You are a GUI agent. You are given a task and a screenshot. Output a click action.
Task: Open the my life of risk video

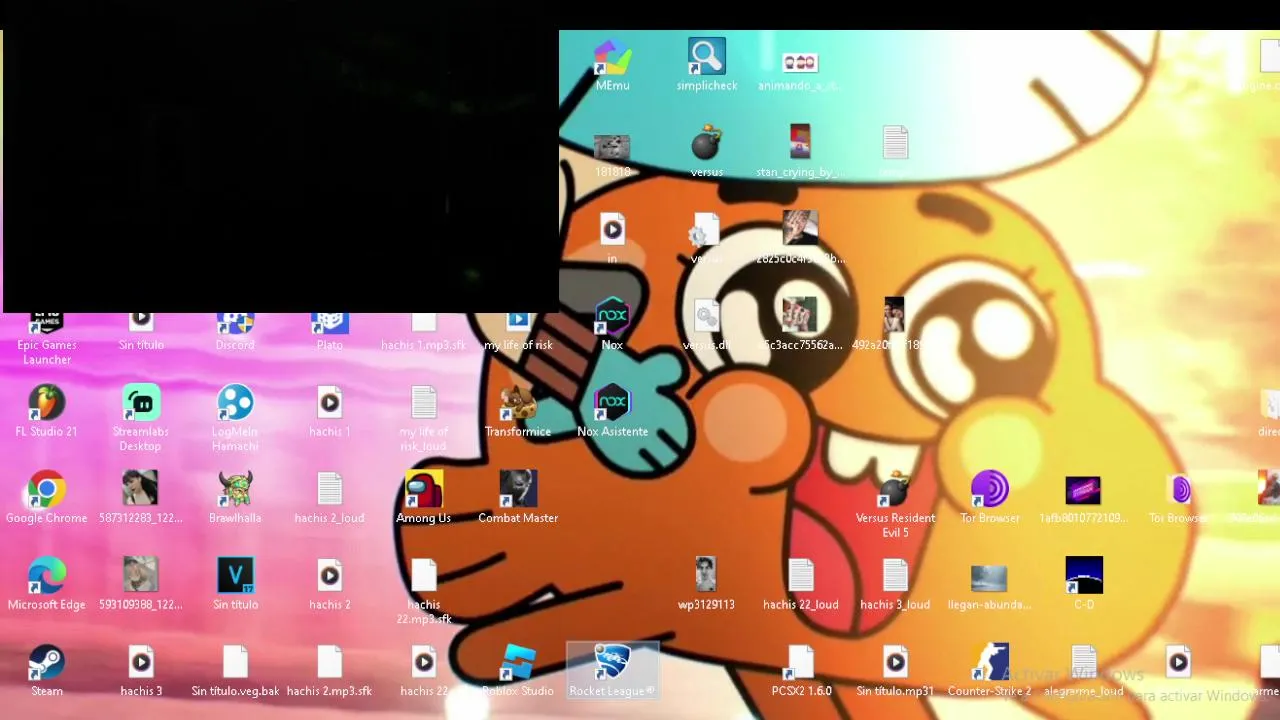coord(518,332)
